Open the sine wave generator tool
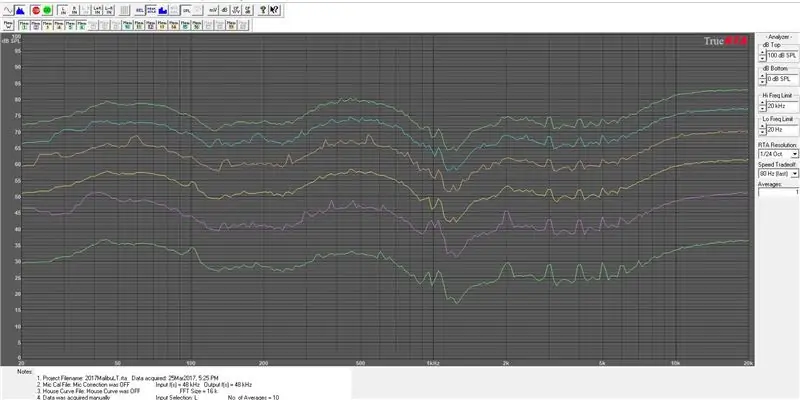Viewport: 800px width, 400px height. coord(8,10)
